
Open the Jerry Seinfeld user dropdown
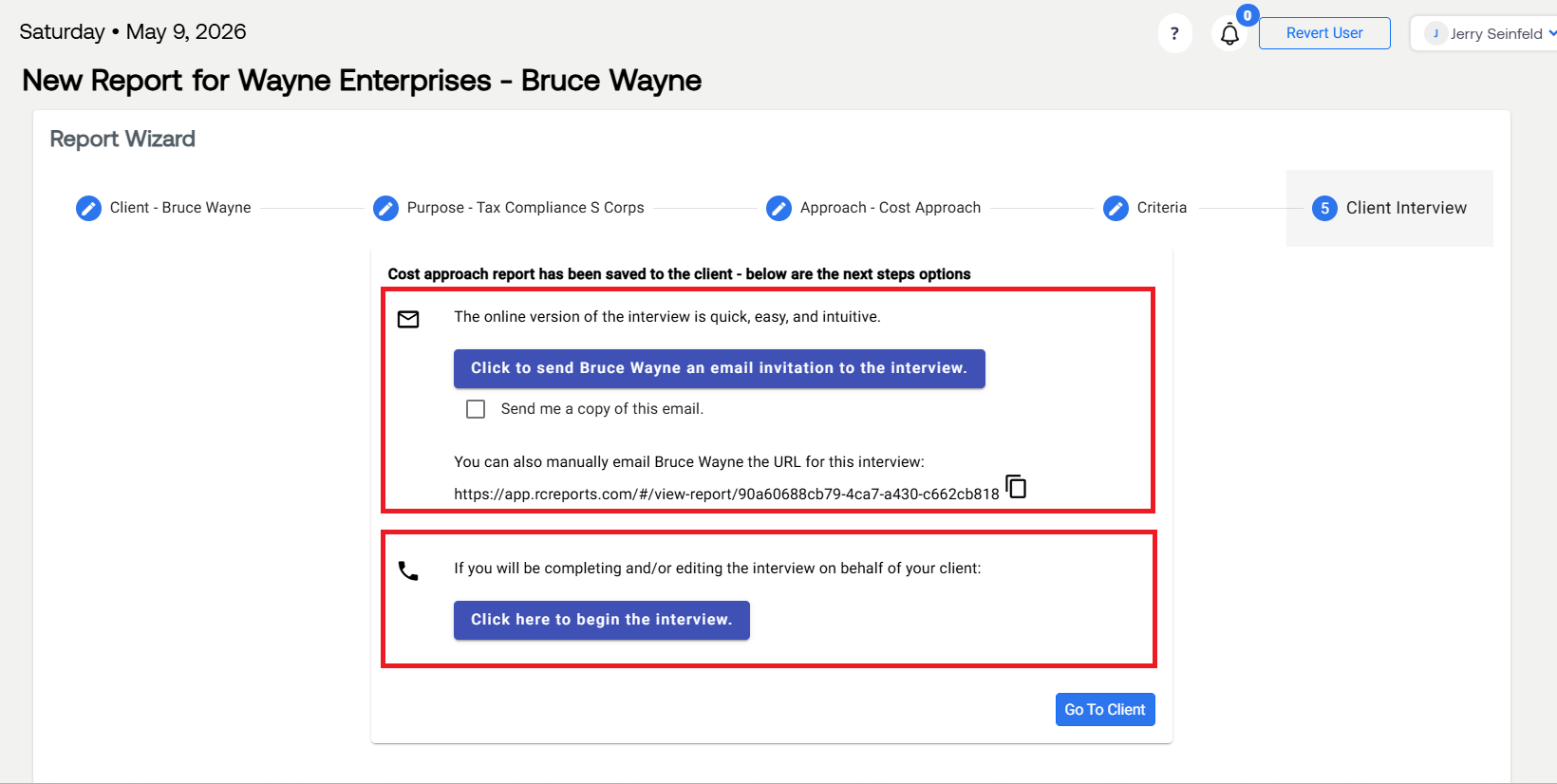coord(1487,33)
